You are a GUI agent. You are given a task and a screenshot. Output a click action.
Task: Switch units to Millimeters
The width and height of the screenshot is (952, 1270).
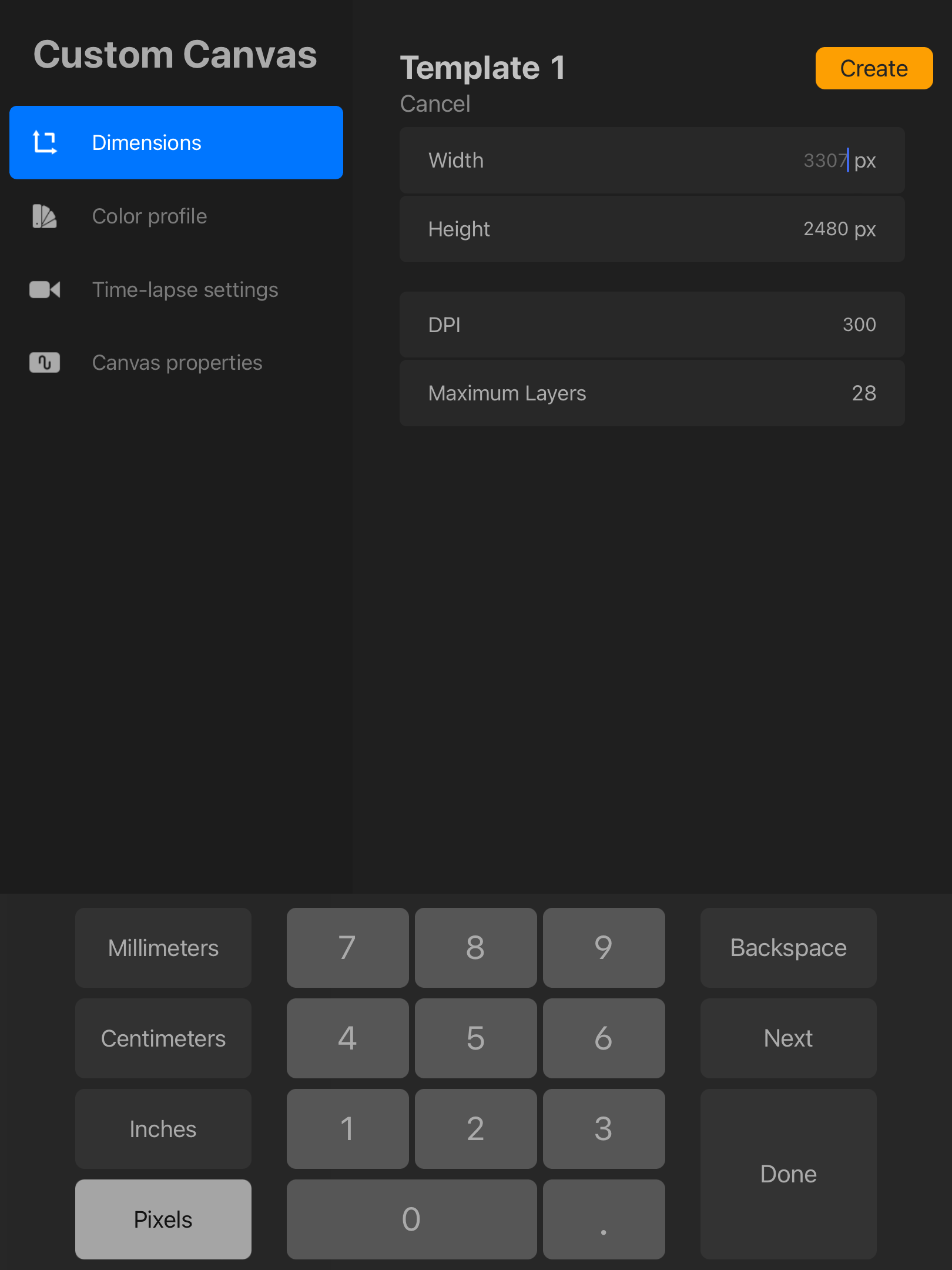point(163,948)
